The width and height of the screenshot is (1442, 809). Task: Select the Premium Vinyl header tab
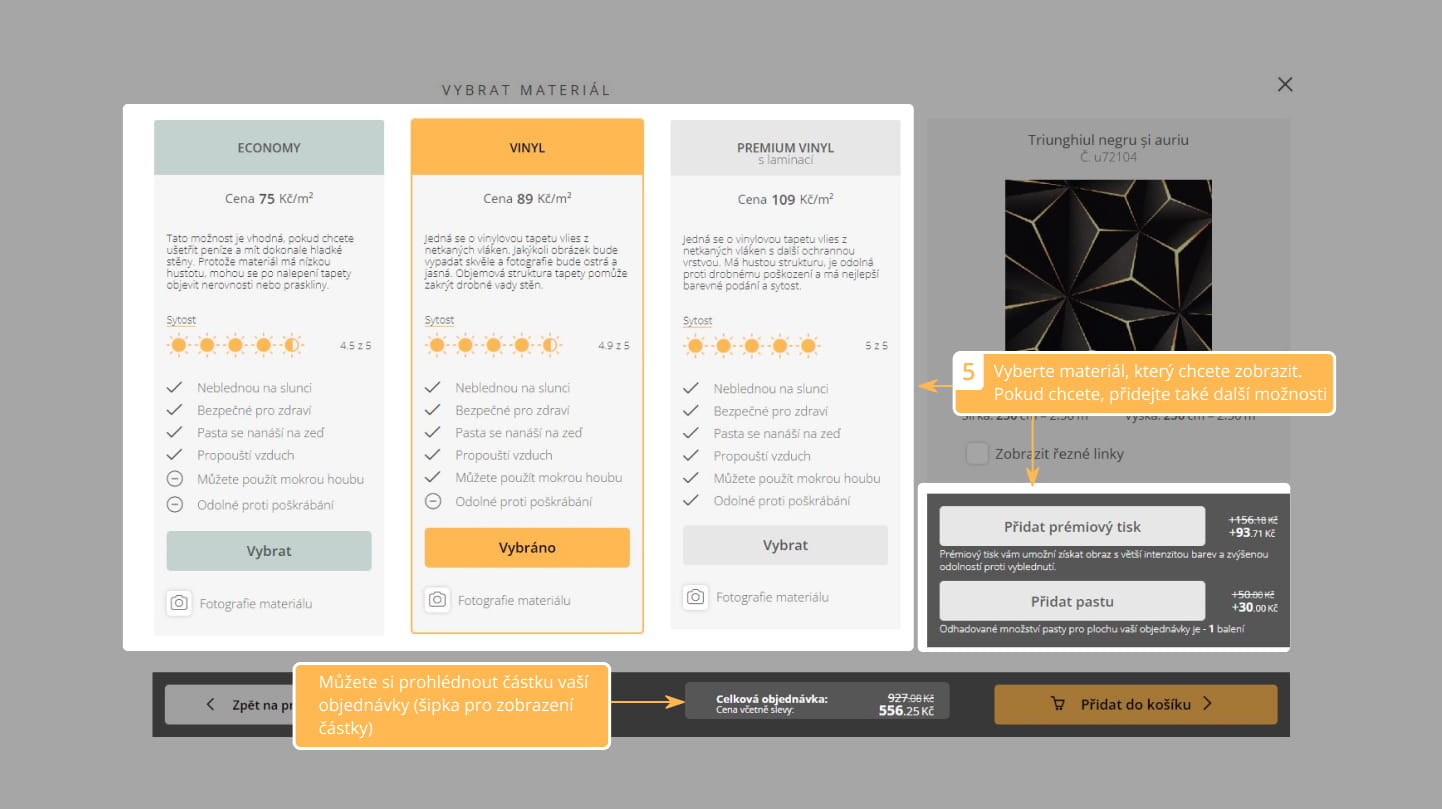click(785, 148)
